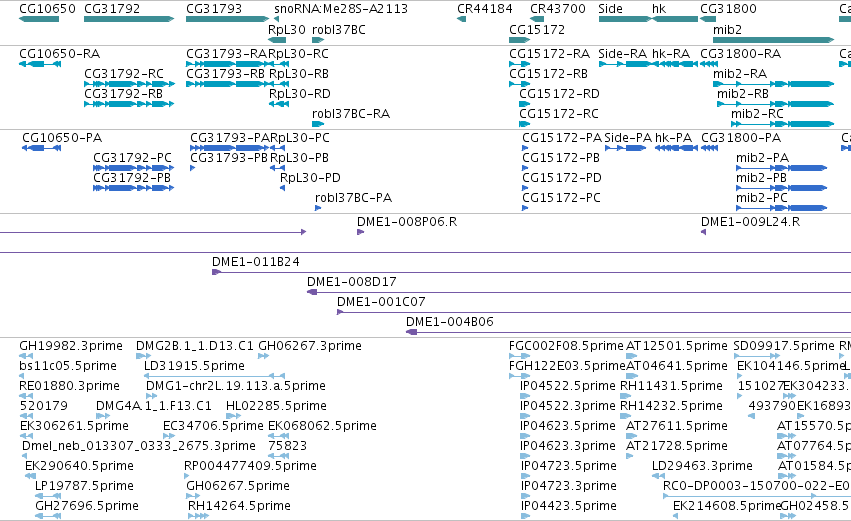The width and height of the screenshot is (851, 521).
Task: Click the EC34706.5prime label
Action: [x=213, y=427]
